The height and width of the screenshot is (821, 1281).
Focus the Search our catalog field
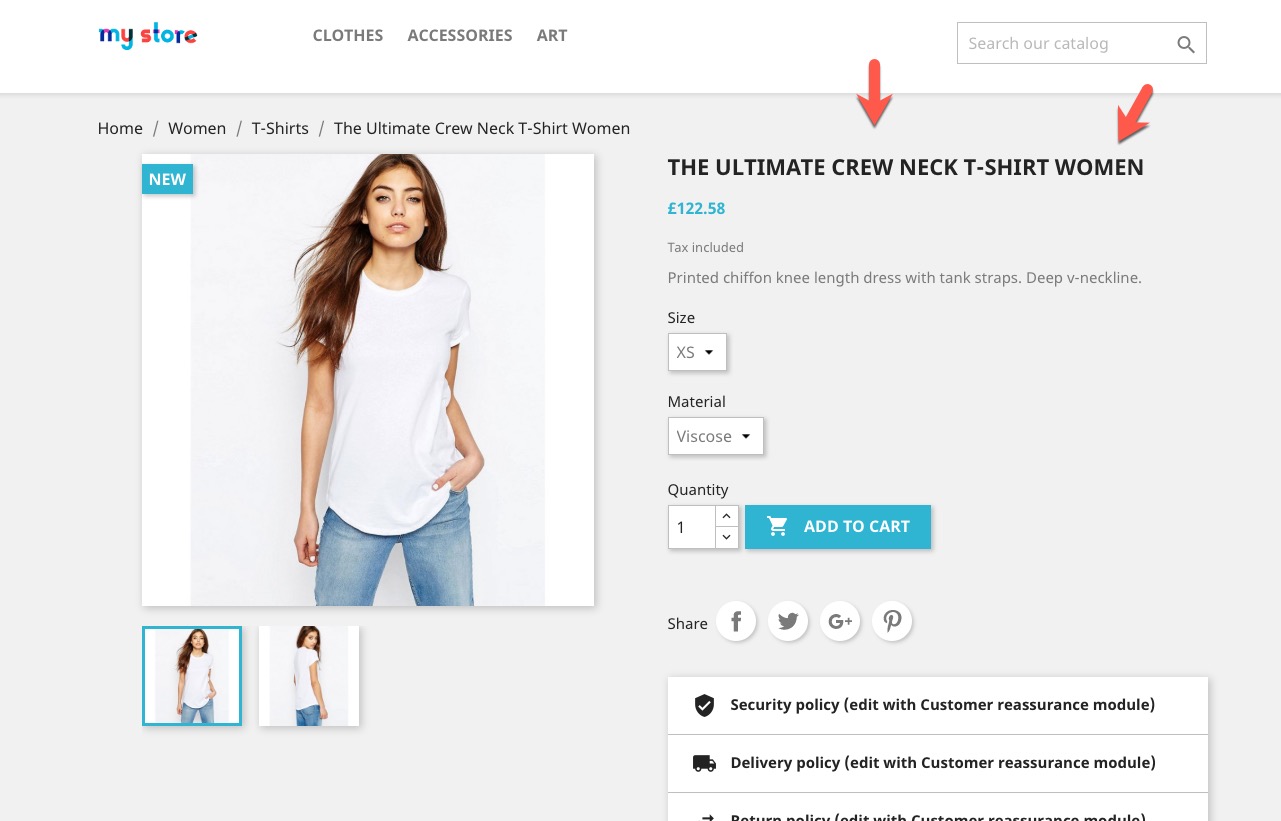(x=1065, y=44)
